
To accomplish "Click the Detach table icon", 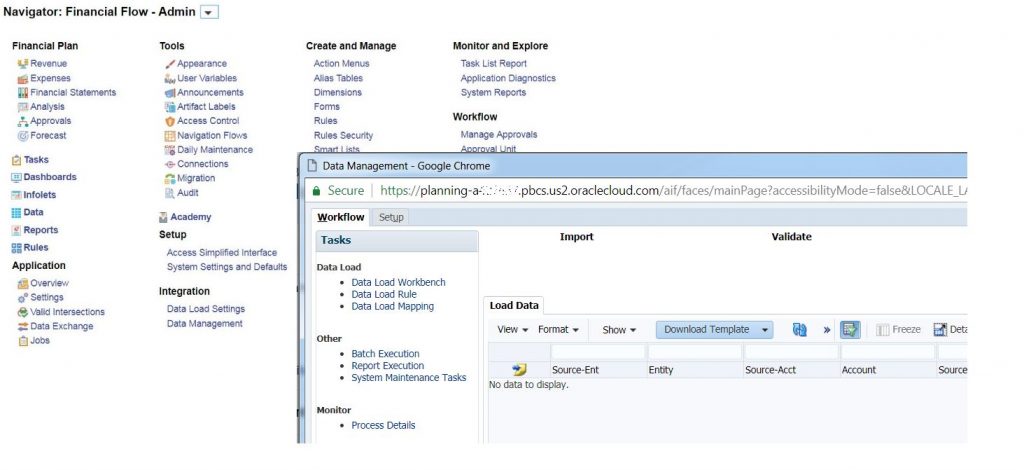I will point(940,330).
